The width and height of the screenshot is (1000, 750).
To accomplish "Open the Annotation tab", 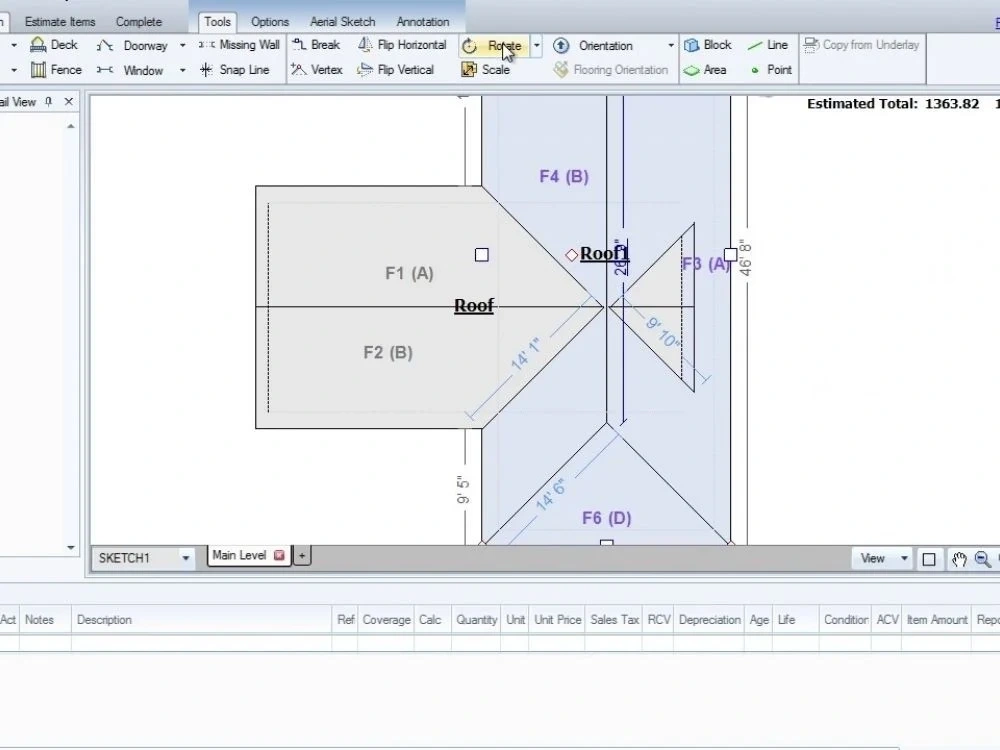I will click(x=423, y=20).
